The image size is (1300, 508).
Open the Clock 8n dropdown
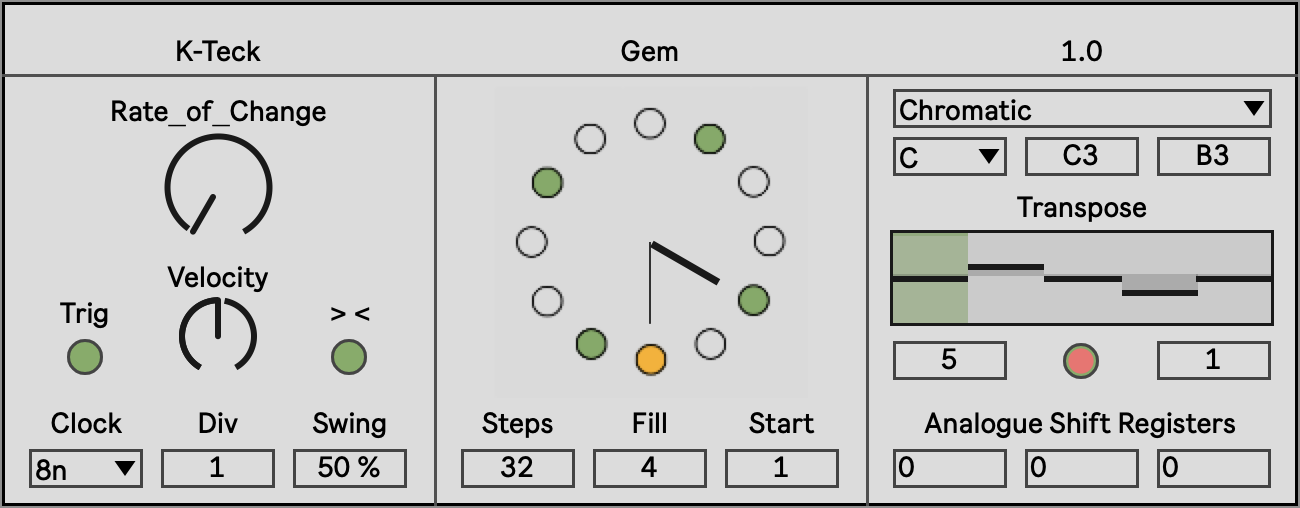click(x=86, y=468)
